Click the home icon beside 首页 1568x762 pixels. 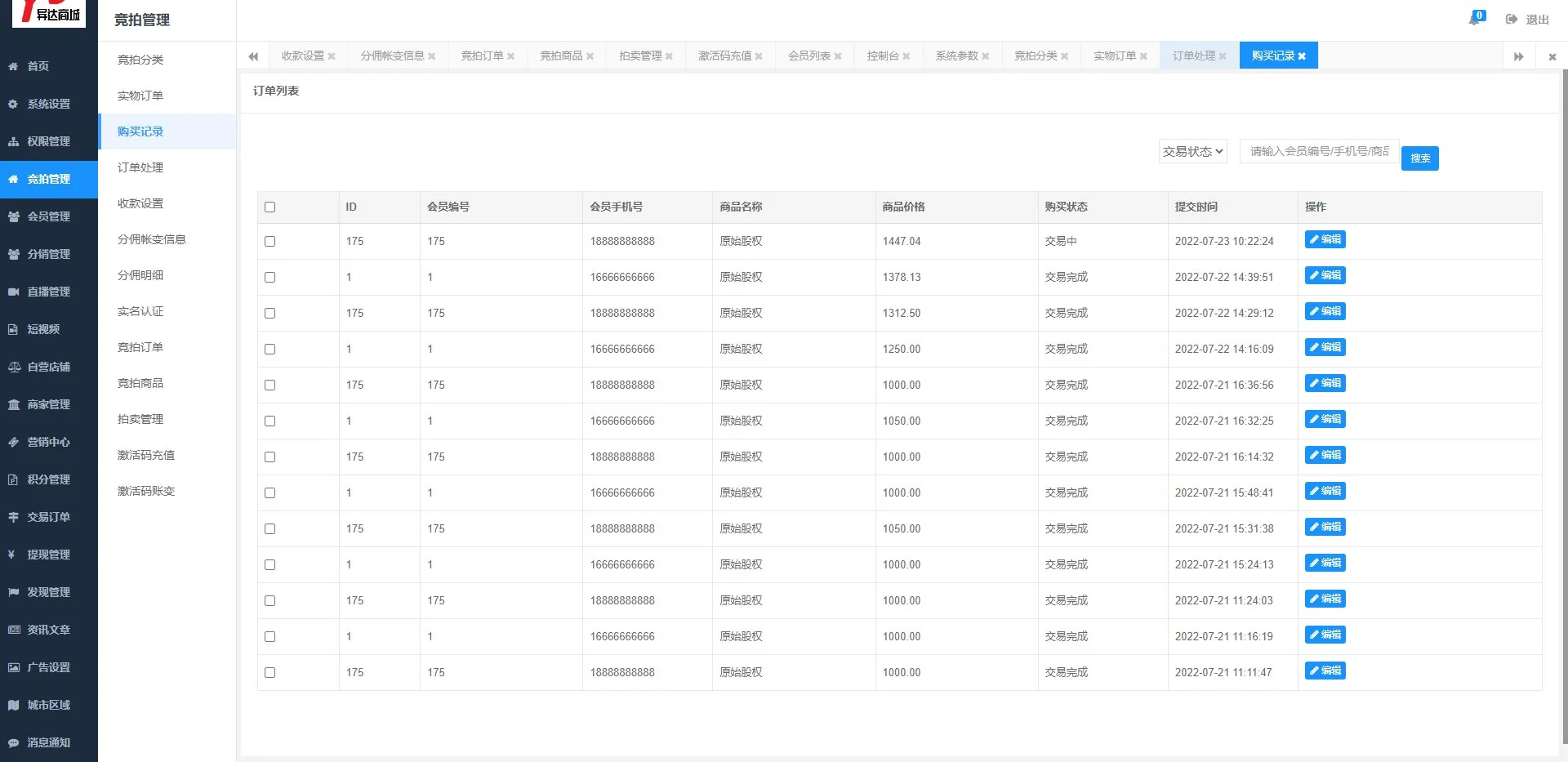pos(13,66)
